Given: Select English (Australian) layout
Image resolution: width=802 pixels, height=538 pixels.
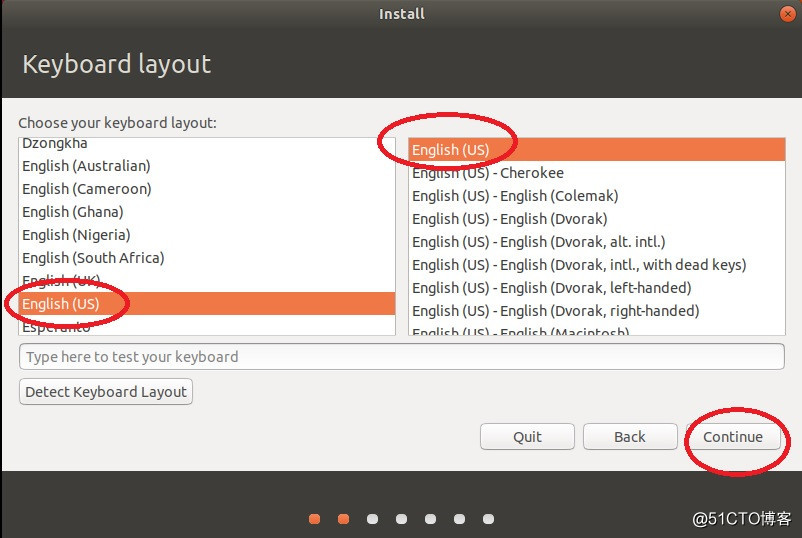Looking at the screenshot, I should (x=207, y=166).
